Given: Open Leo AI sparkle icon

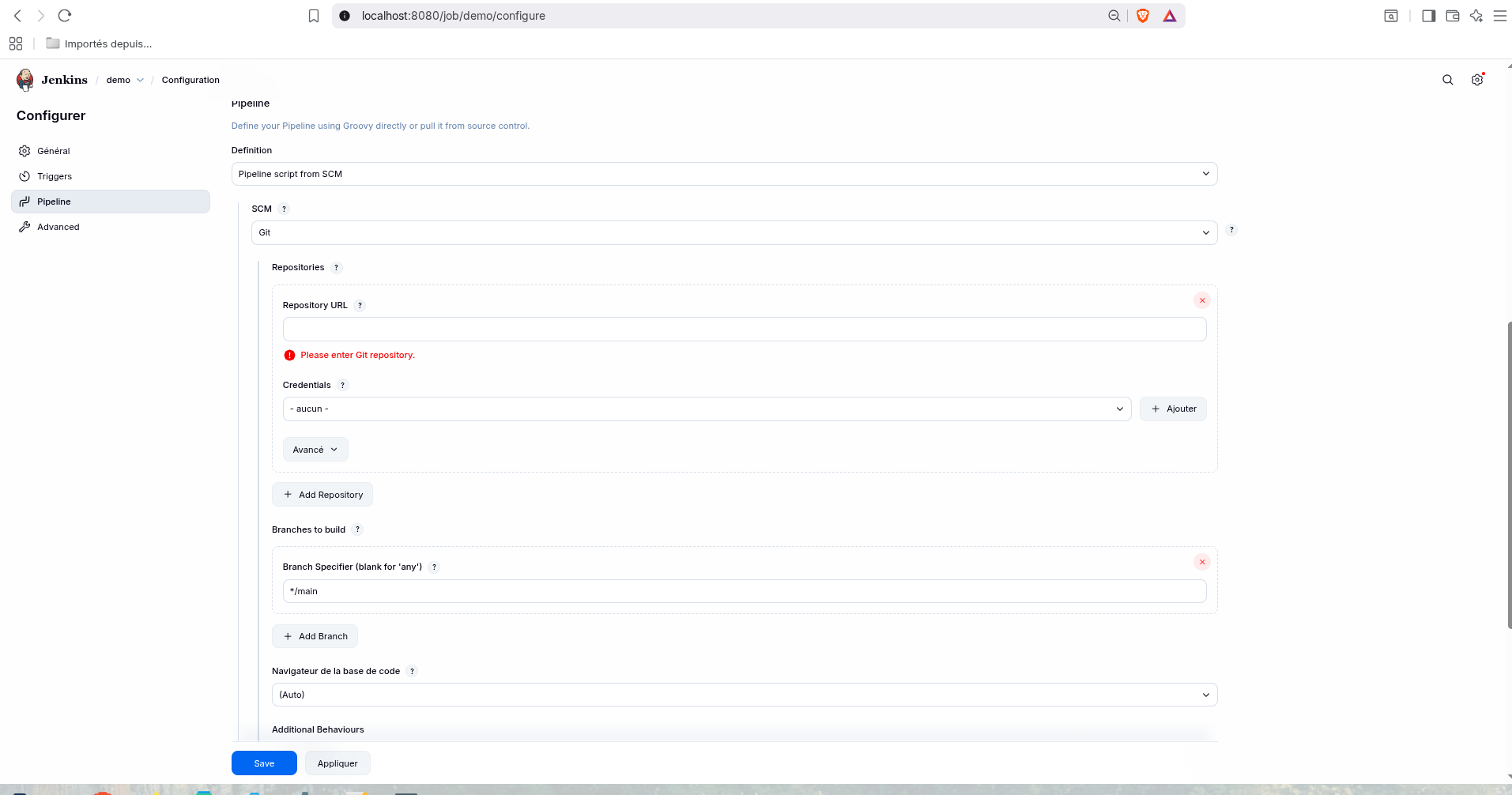Looking at the screenshot, I should [1476, 16].
